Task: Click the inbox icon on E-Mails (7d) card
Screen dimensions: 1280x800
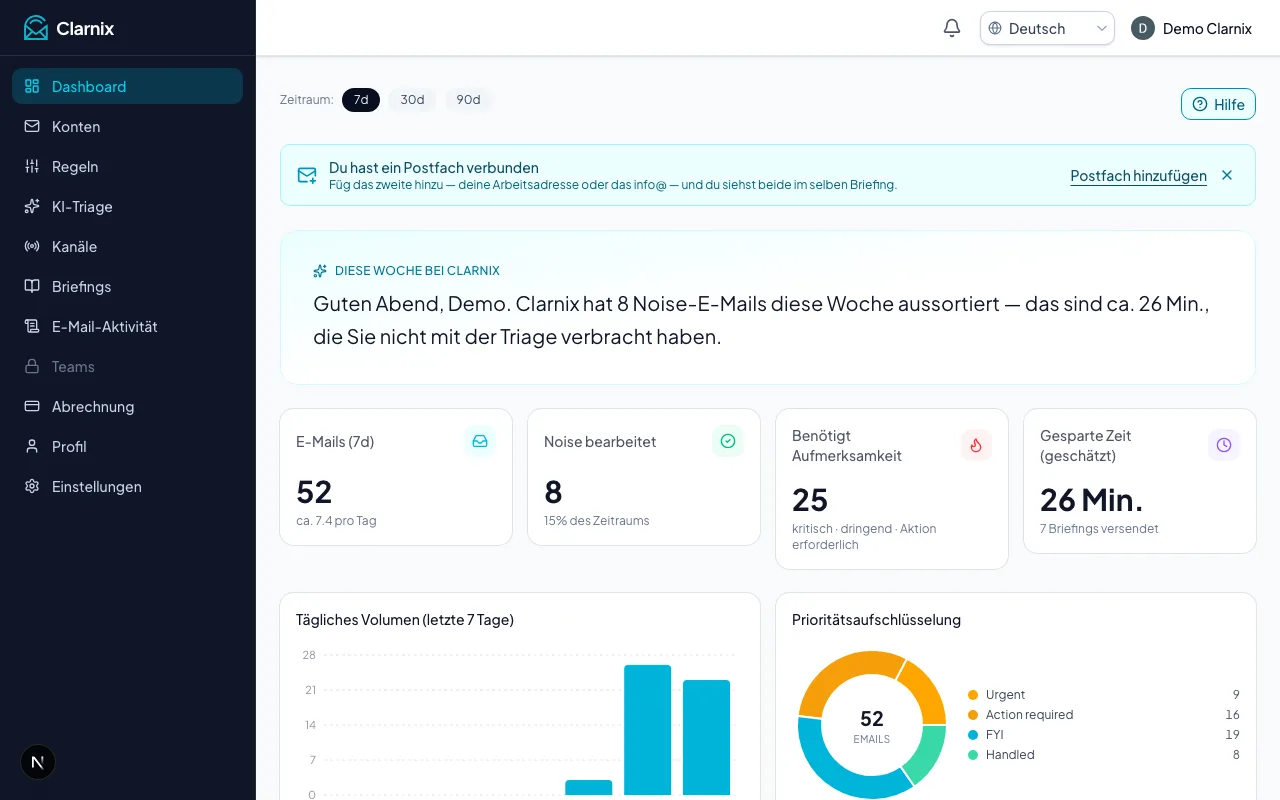Action: click(x=480, y=441)
